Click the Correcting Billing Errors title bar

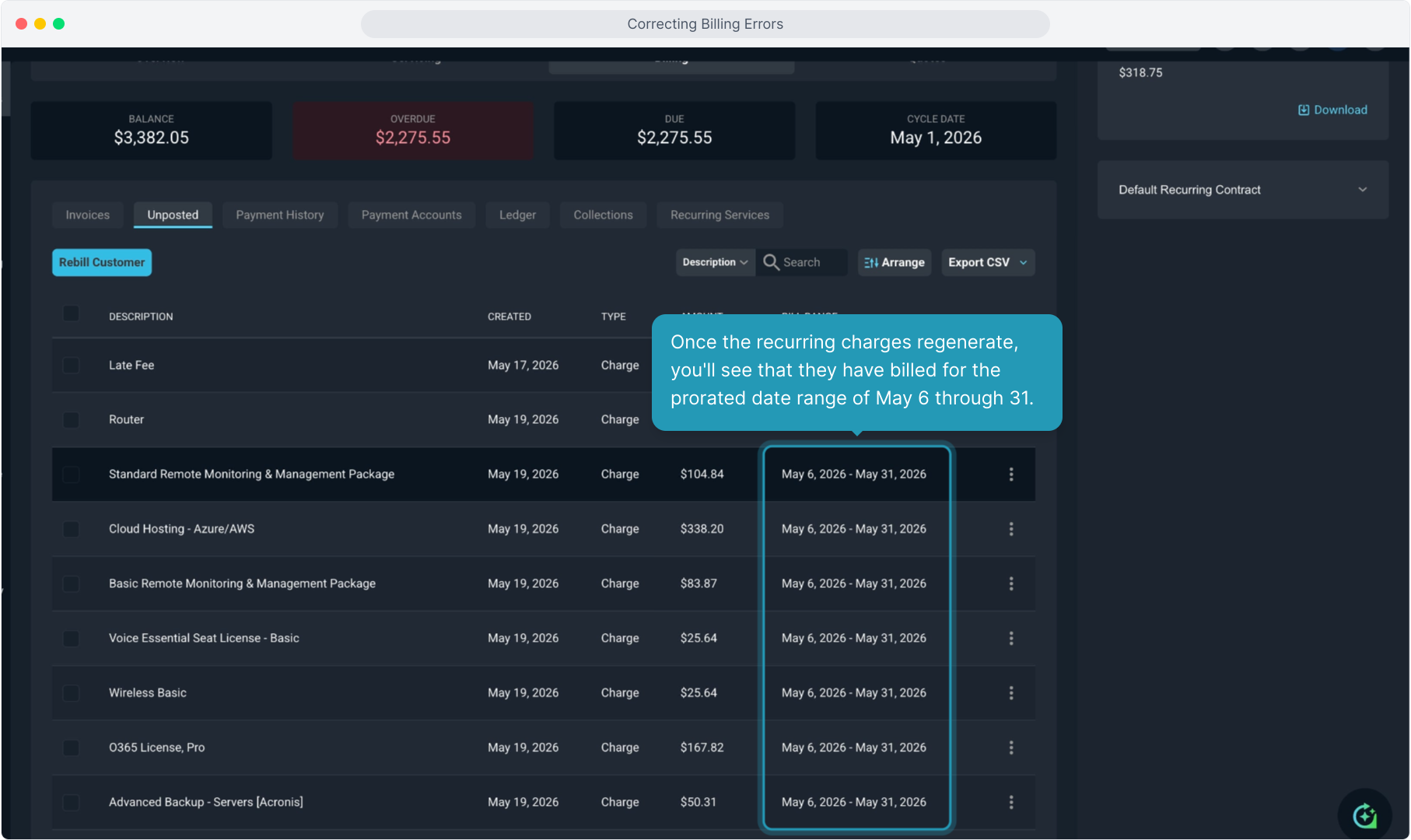coord(705,24)
